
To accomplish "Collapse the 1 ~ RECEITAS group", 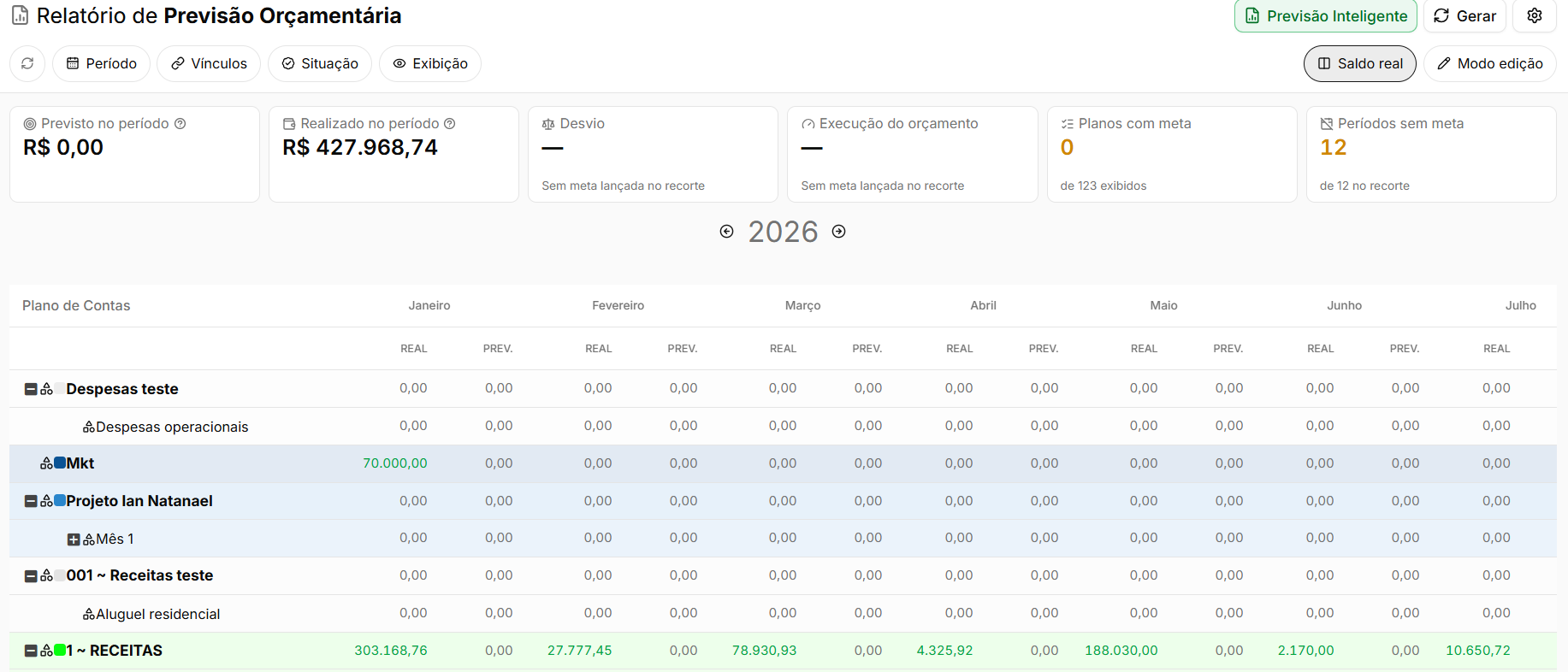I will 31,651.
